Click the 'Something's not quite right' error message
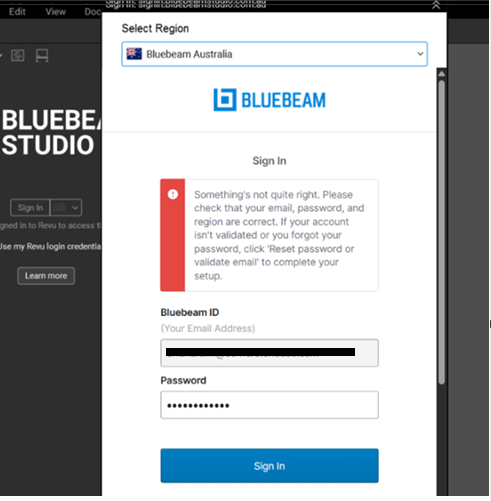This screenshot has width=491, height=501. tap(279, 235)
